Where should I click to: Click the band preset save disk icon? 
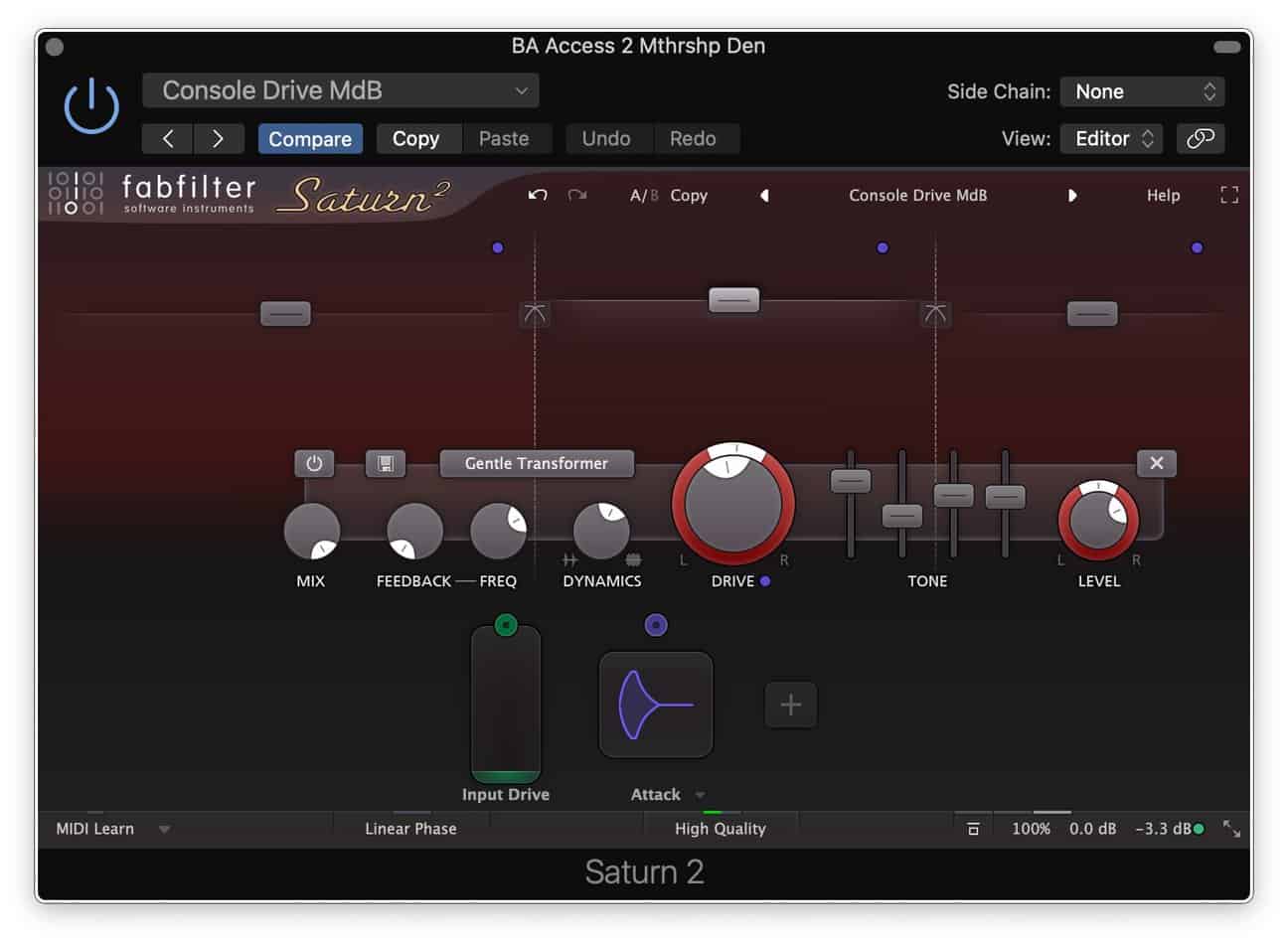tap(386, 463)
